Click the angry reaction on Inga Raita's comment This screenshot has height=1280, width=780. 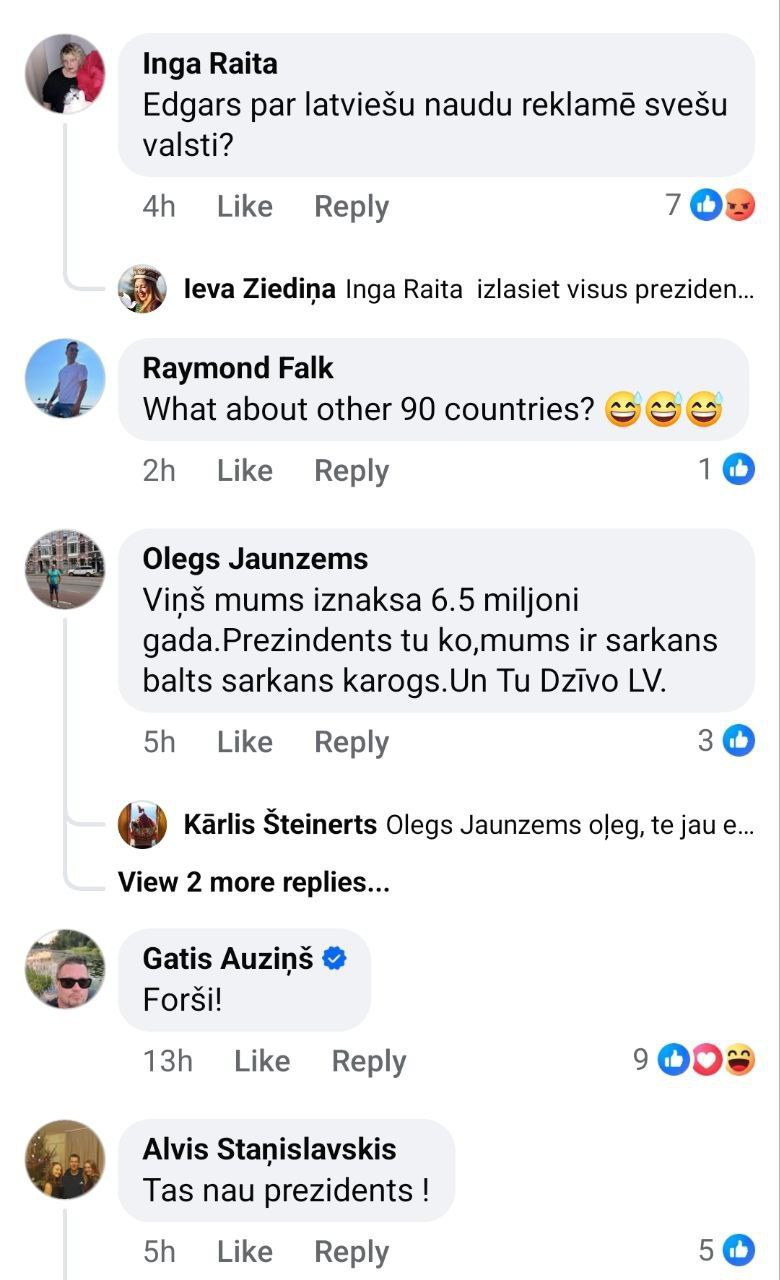click(x=739, y=206)
